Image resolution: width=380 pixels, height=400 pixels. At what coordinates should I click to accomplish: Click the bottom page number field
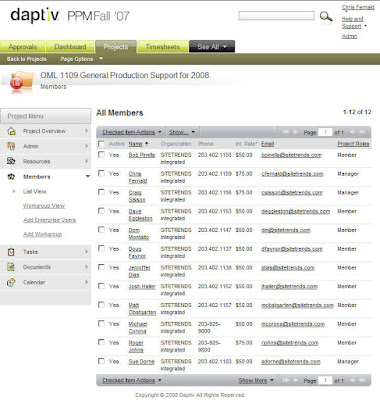325,380
